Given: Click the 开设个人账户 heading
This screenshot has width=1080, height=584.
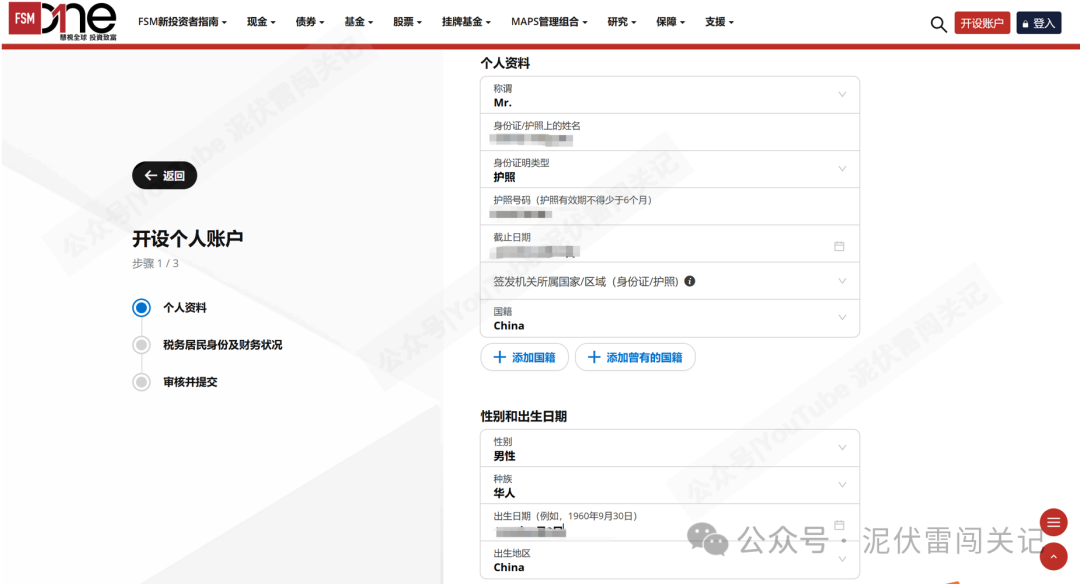Looking at the screenshot, I should (187, 239).
